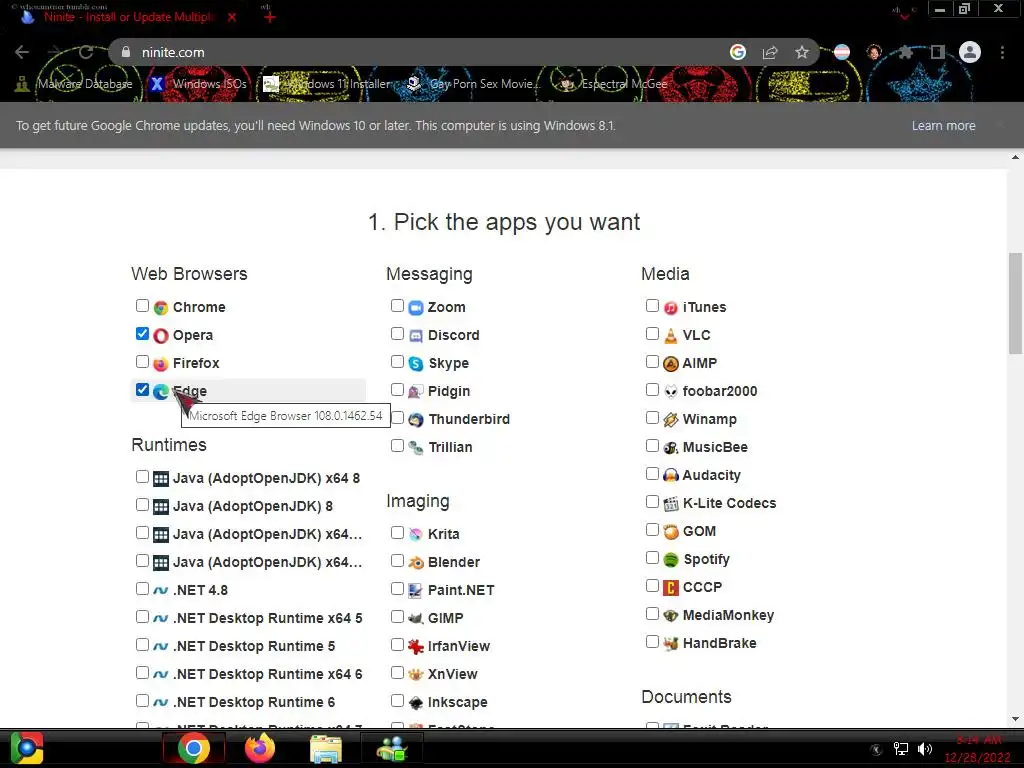This screenshot has height=768, width=1024.
Task: Open the Windows 11 Installer bookmark
Action: click(327, 84)
